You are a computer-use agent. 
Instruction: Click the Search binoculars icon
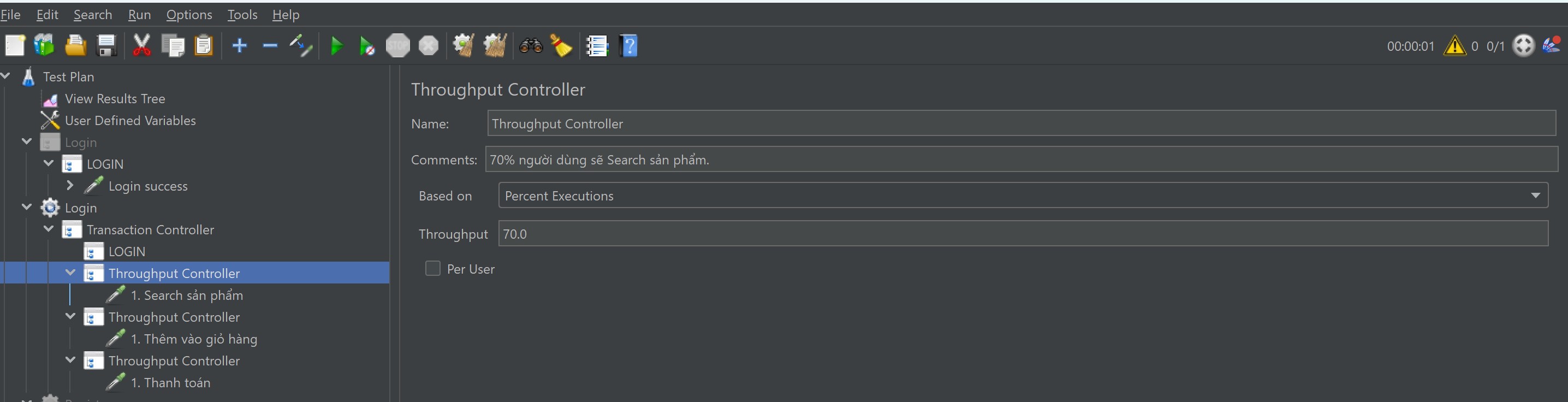tap(531, 46)
